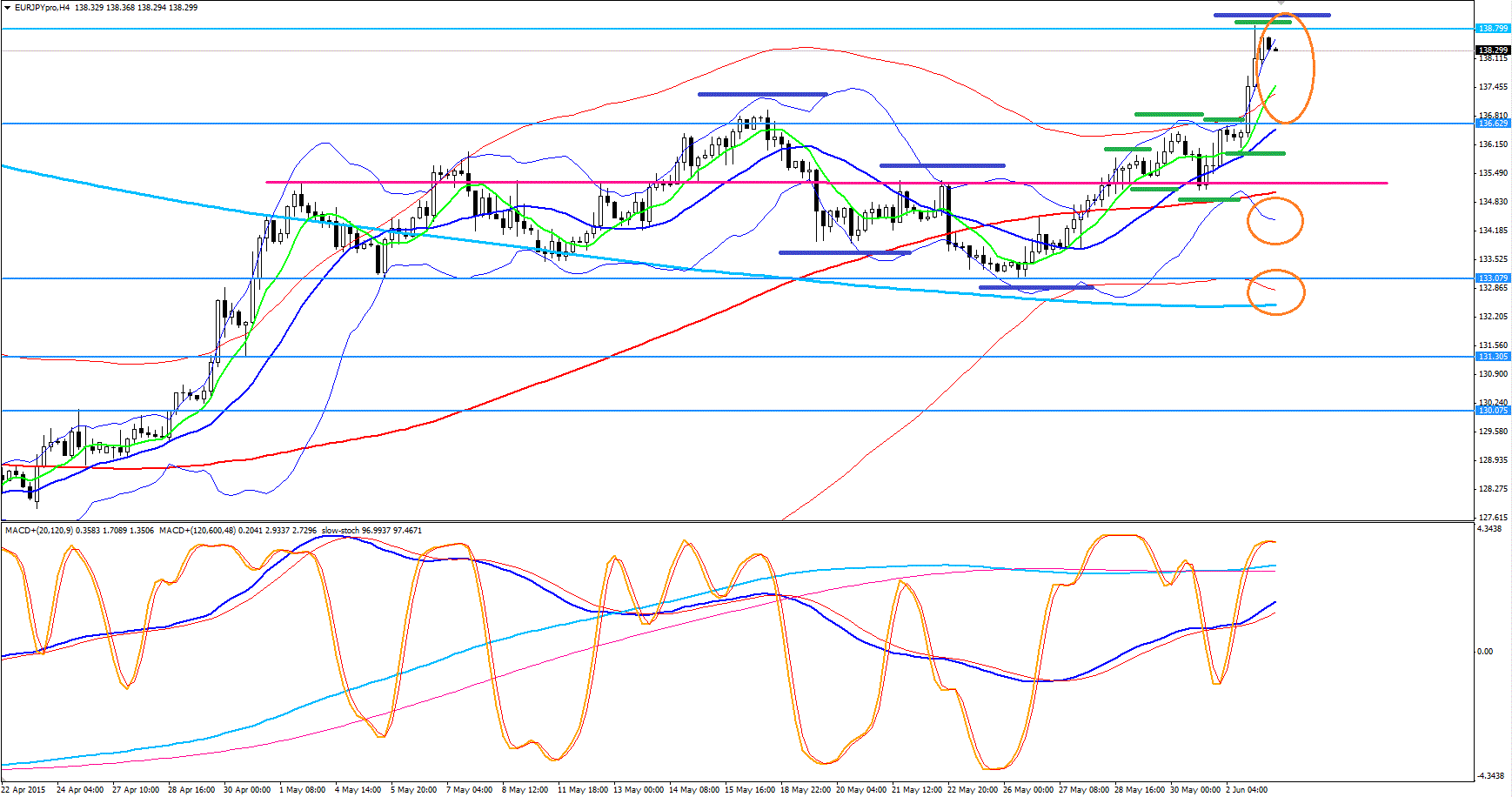Screen dimensions: 1512x797
Task: Click the 5 May 20:00 time label
Action: 414,790
